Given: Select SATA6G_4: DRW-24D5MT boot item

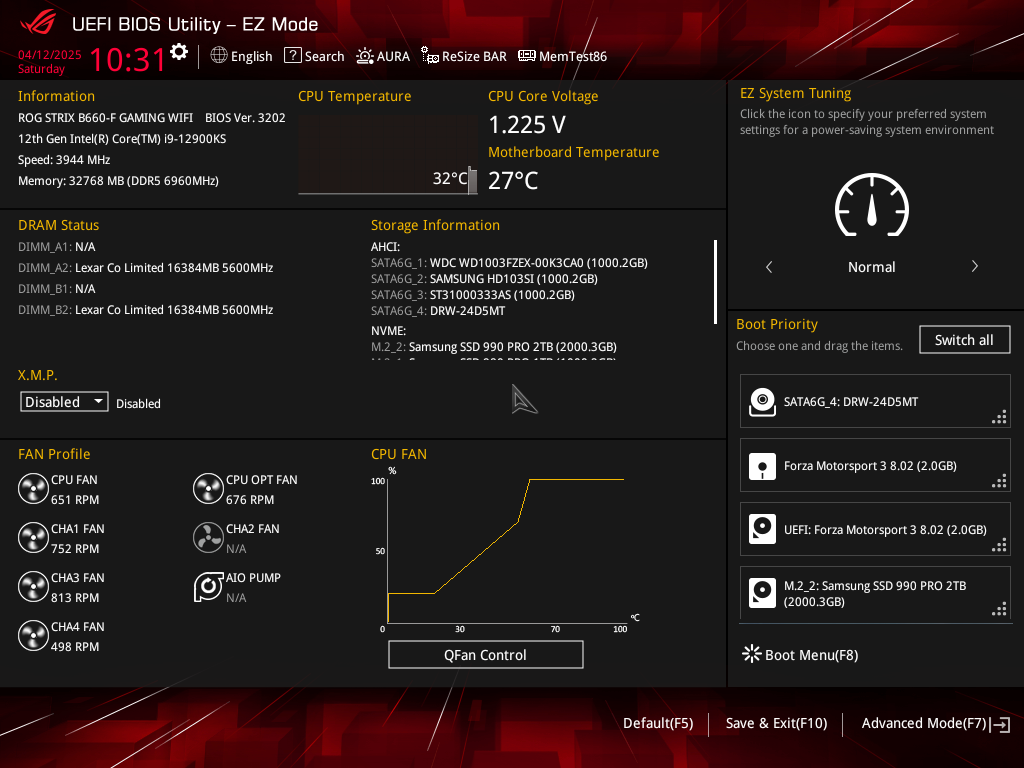Looking at the screenshot, I should 875,401.
